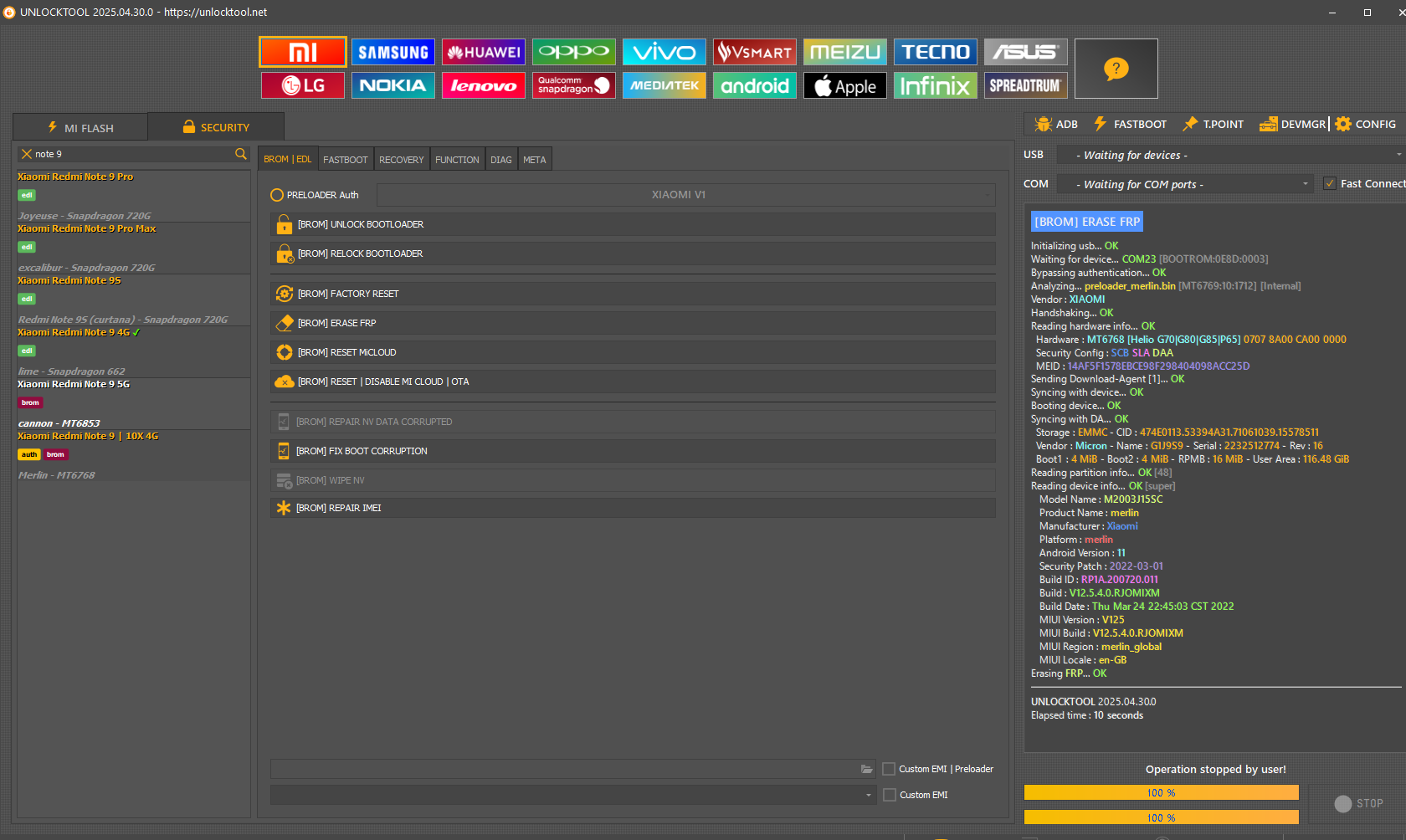Run [BROM] RESET MICLOUD

633,352
